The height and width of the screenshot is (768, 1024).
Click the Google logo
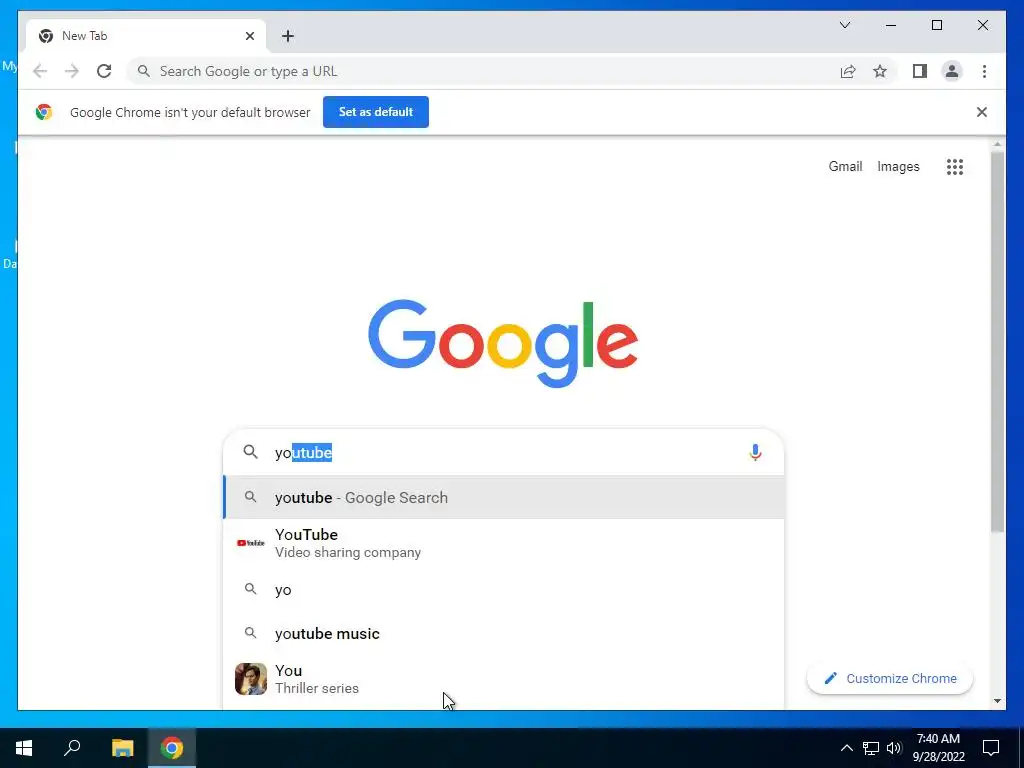(503, 343)
